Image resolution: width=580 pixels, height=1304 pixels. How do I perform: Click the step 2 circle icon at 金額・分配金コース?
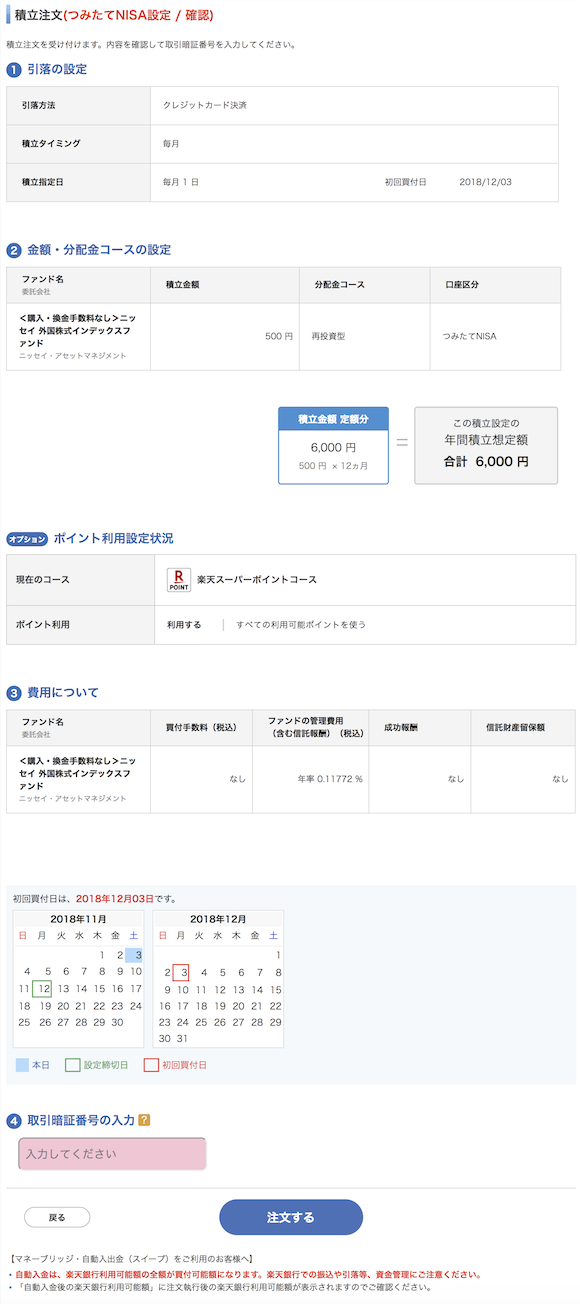point(14,250)
